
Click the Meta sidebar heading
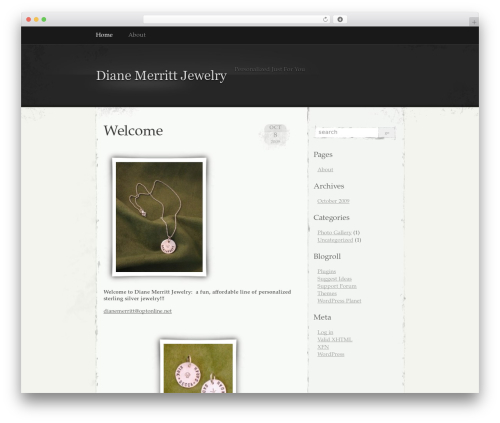322,317
